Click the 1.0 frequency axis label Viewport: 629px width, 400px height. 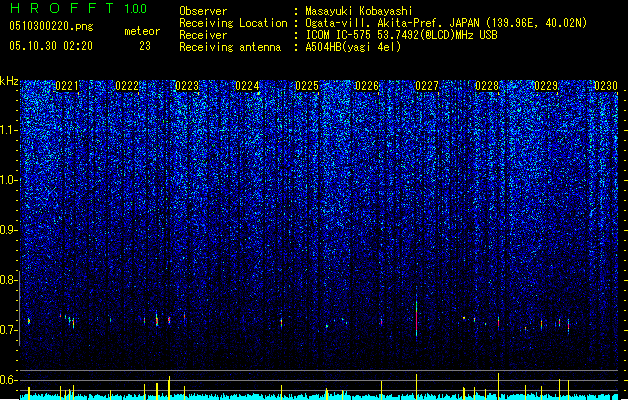coord(9,180)
